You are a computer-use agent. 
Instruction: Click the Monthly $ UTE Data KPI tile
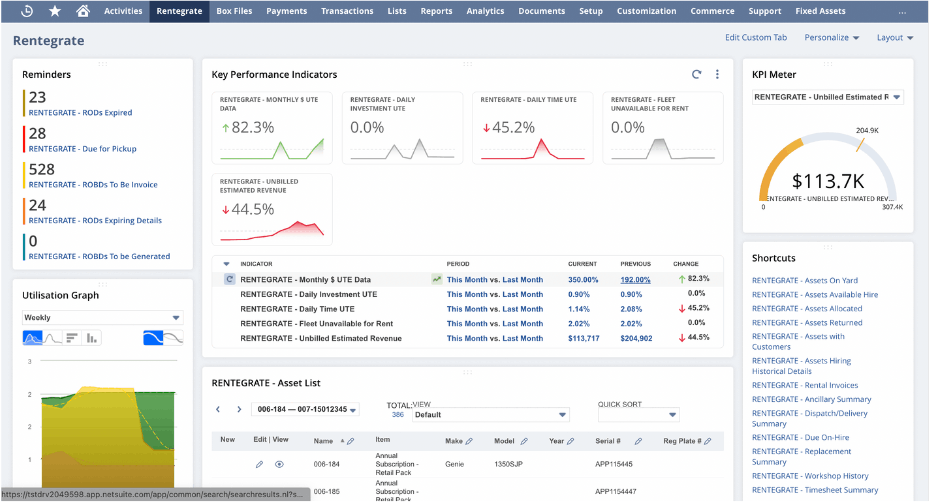pyautogui.click(x=272, y=128)
